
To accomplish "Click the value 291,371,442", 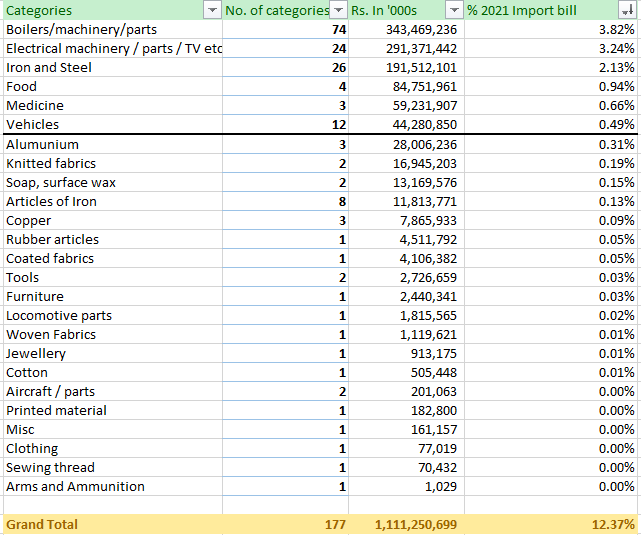I will click(x=406, y=49).
